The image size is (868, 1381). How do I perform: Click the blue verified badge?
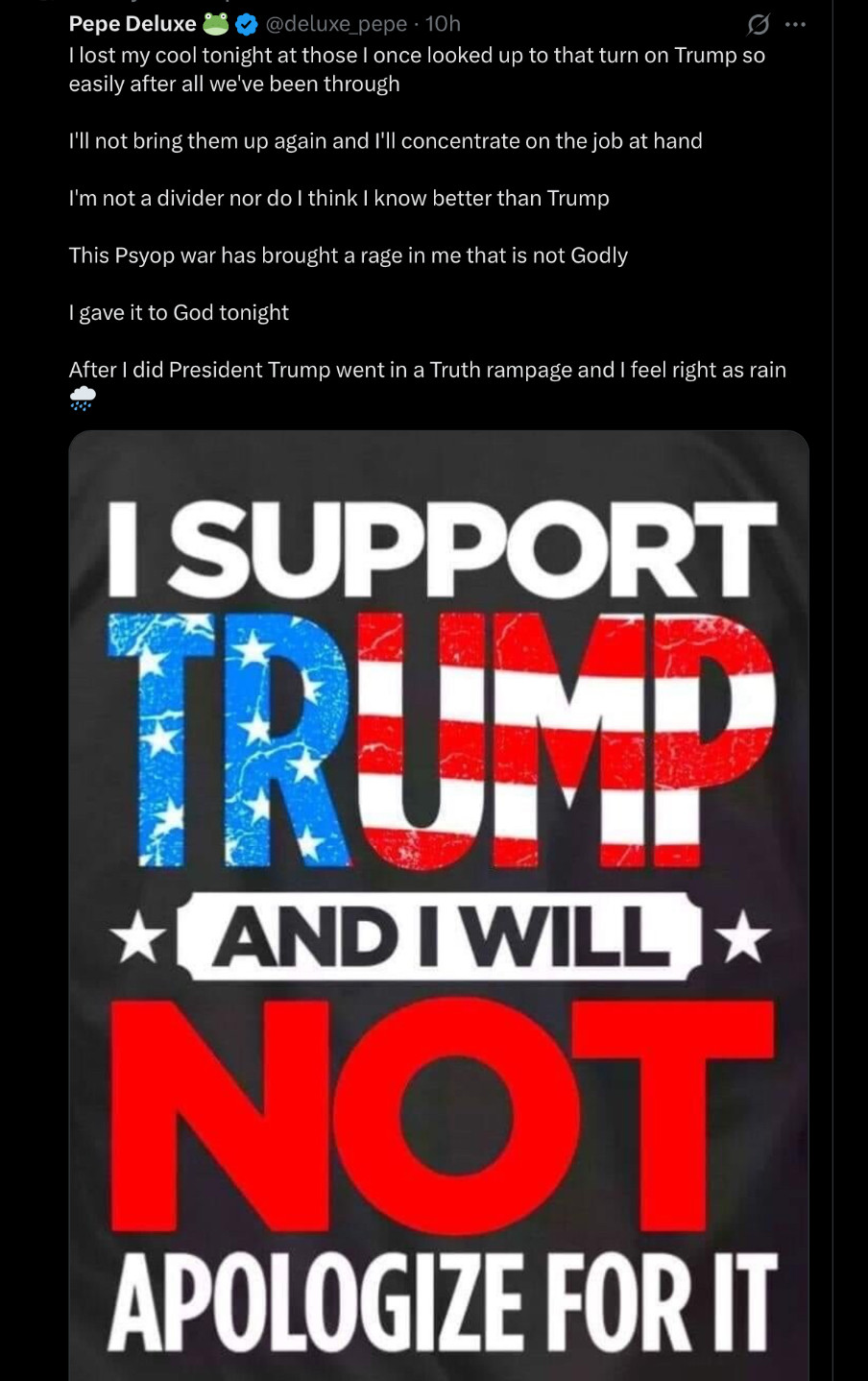pos(247,24)
